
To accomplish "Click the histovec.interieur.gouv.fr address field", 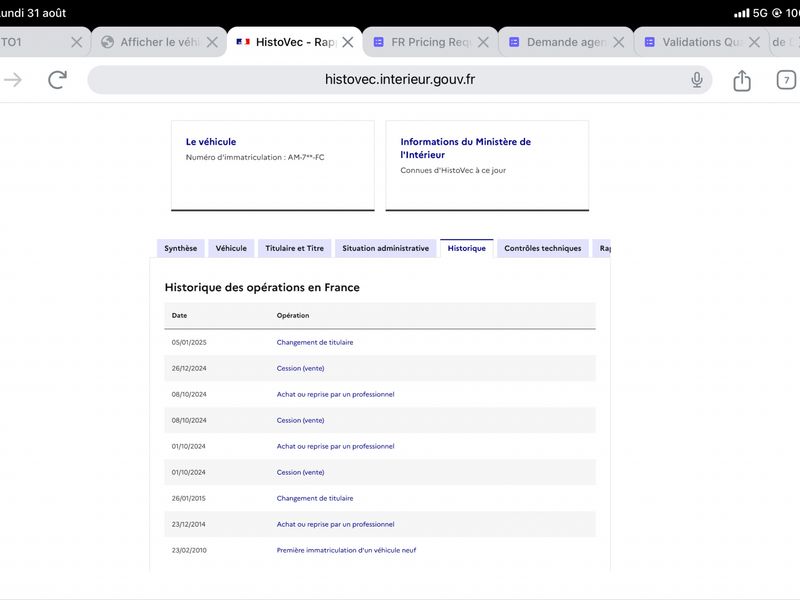I will (x=400, y=80).
